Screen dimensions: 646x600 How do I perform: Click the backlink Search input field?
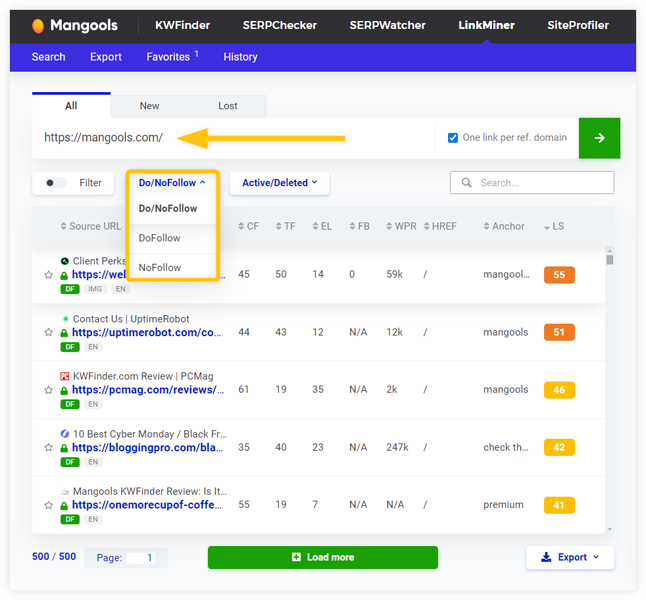click(532, 183)
